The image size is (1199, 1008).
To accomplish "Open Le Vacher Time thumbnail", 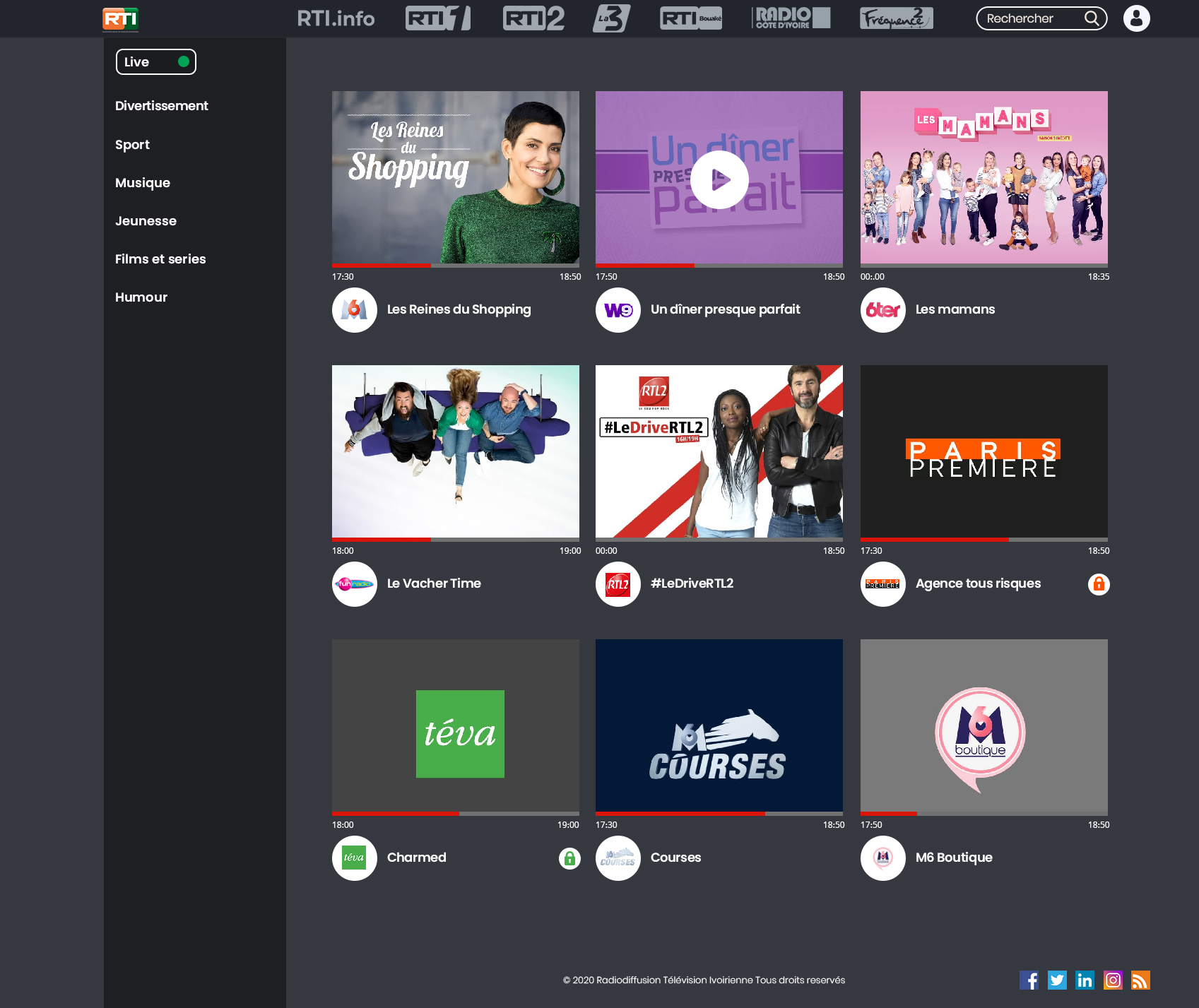I will tap(456, 451).
